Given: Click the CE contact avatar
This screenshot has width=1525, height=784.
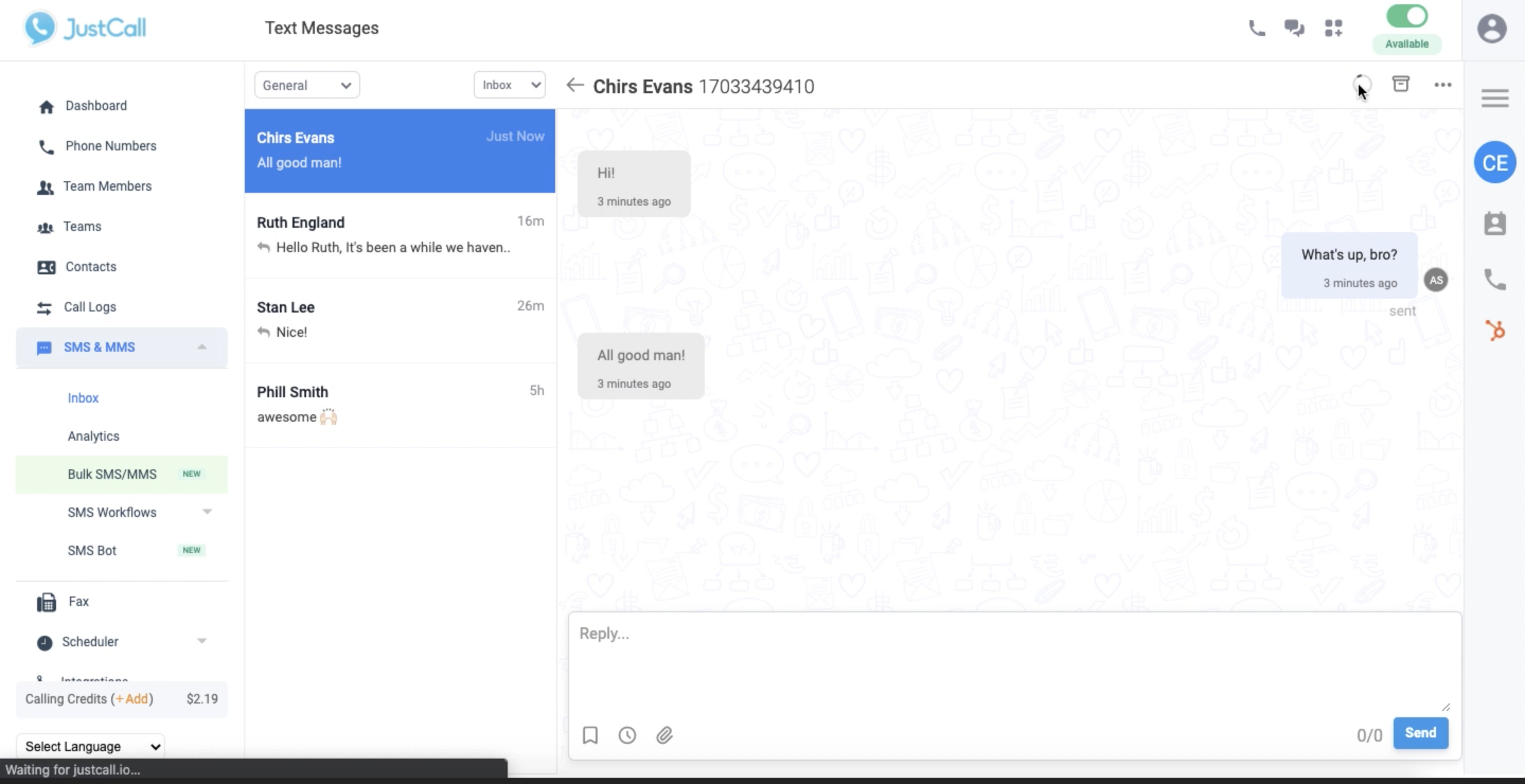Looking at the screenshot, I should [x=1495, y=162].
